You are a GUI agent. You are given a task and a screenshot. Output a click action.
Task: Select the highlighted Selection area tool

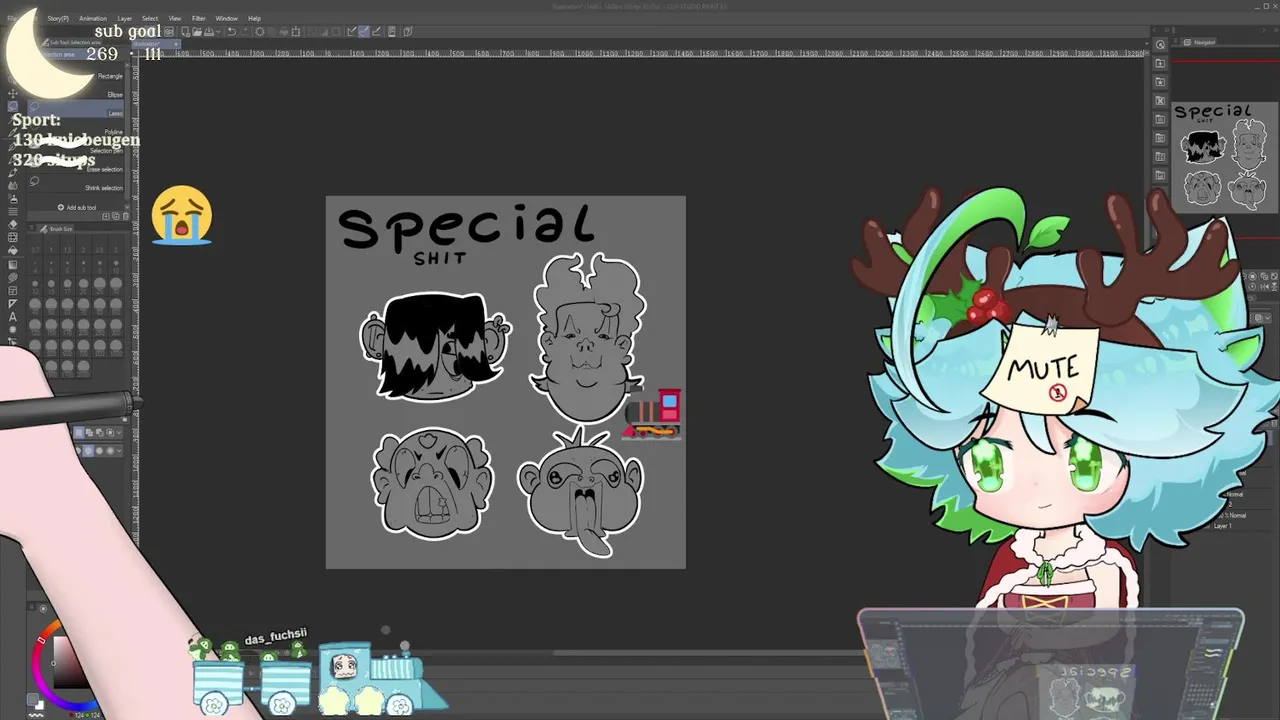(x=12, y=106)
